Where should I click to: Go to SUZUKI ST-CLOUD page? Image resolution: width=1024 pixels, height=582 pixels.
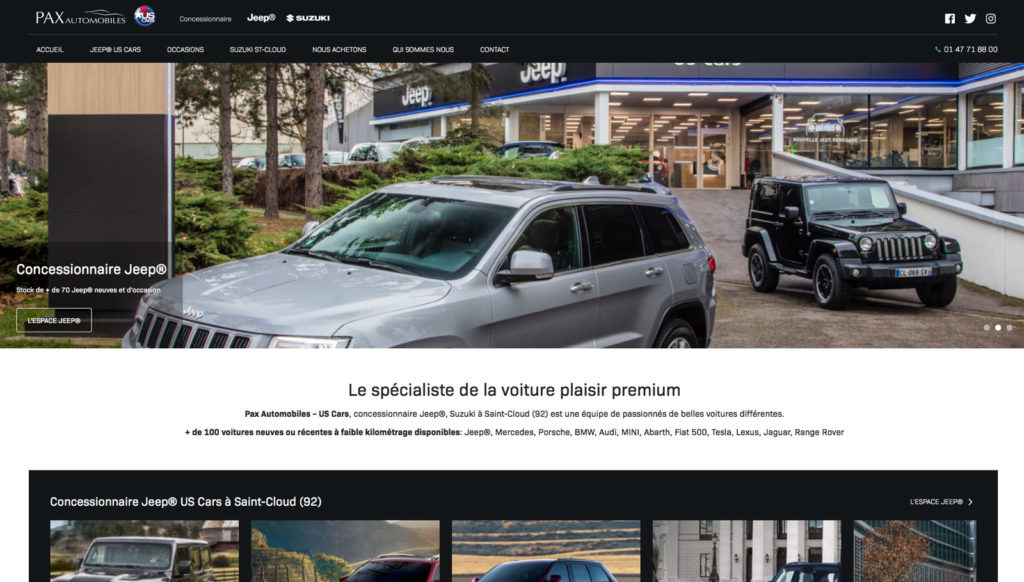[x=258, y=50]
